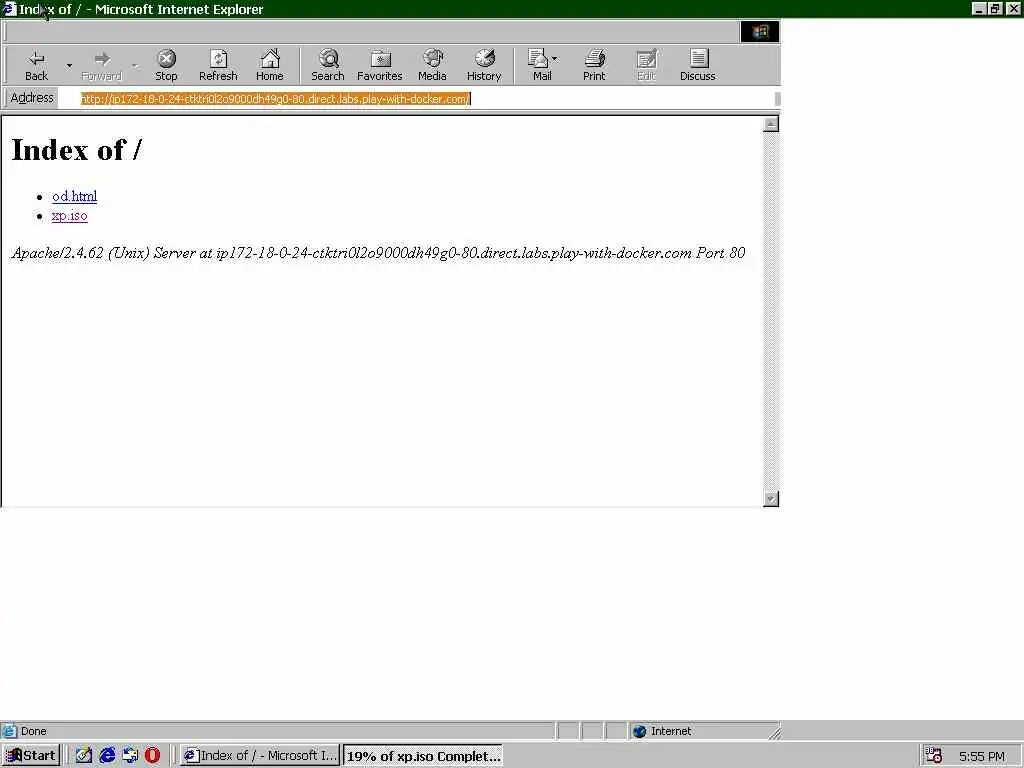Click the IE title bar icon

coord(9,9)
